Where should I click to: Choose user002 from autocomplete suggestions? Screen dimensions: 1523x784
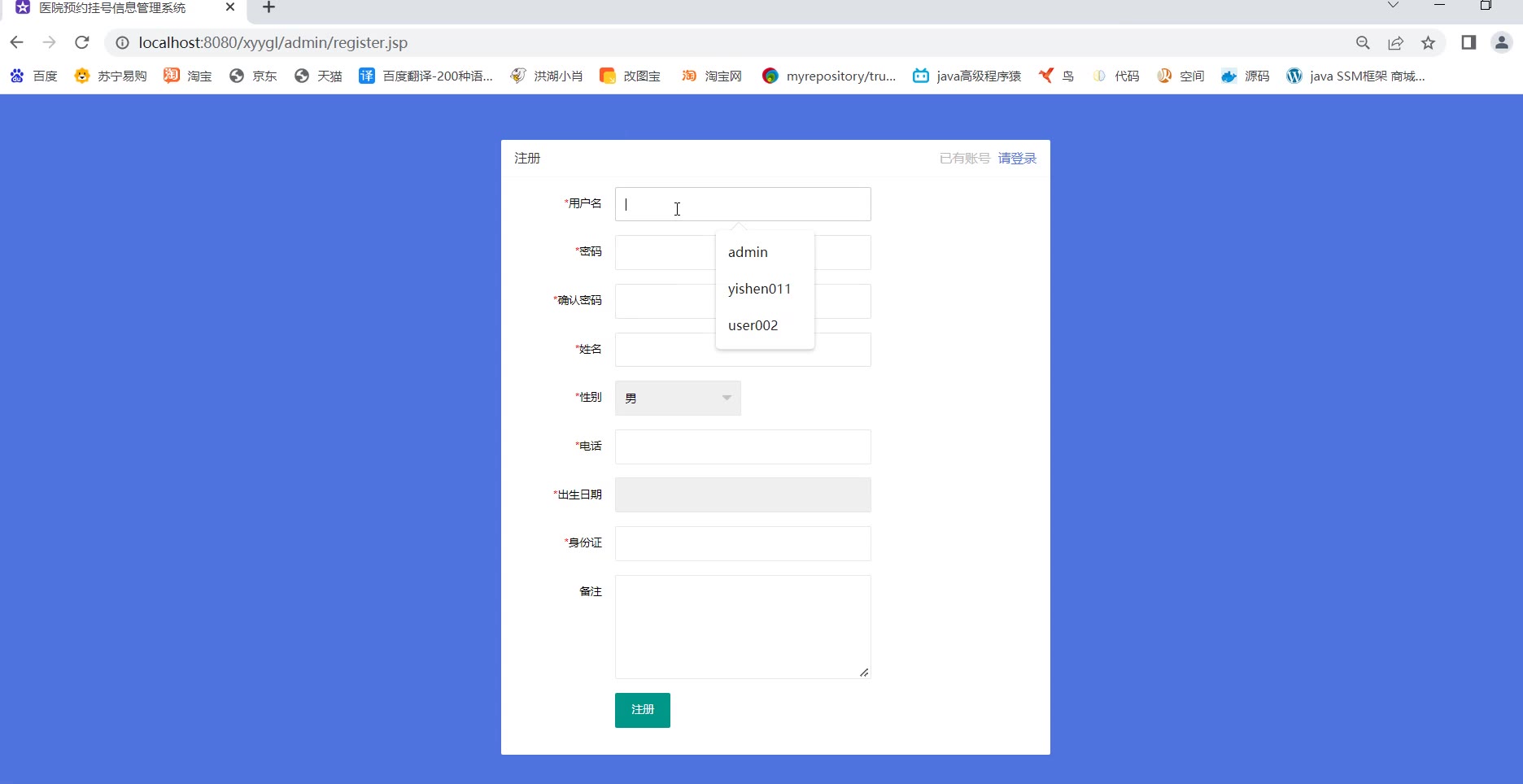point(765,325)
